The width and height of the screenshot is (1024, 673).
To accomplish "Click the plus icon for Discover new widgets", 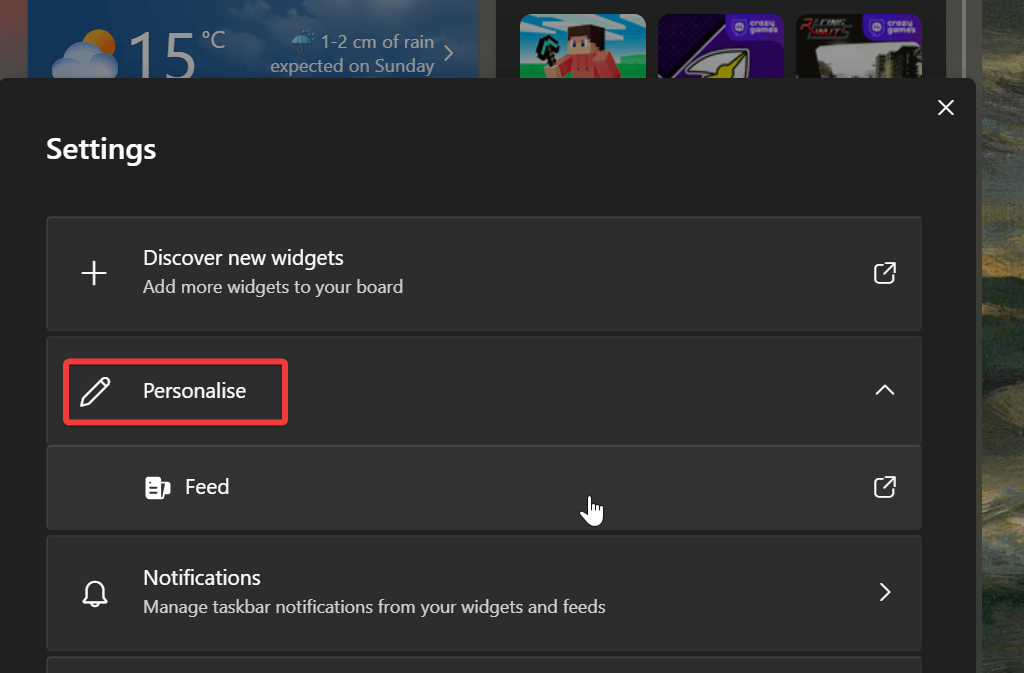I will coord(94,273).
